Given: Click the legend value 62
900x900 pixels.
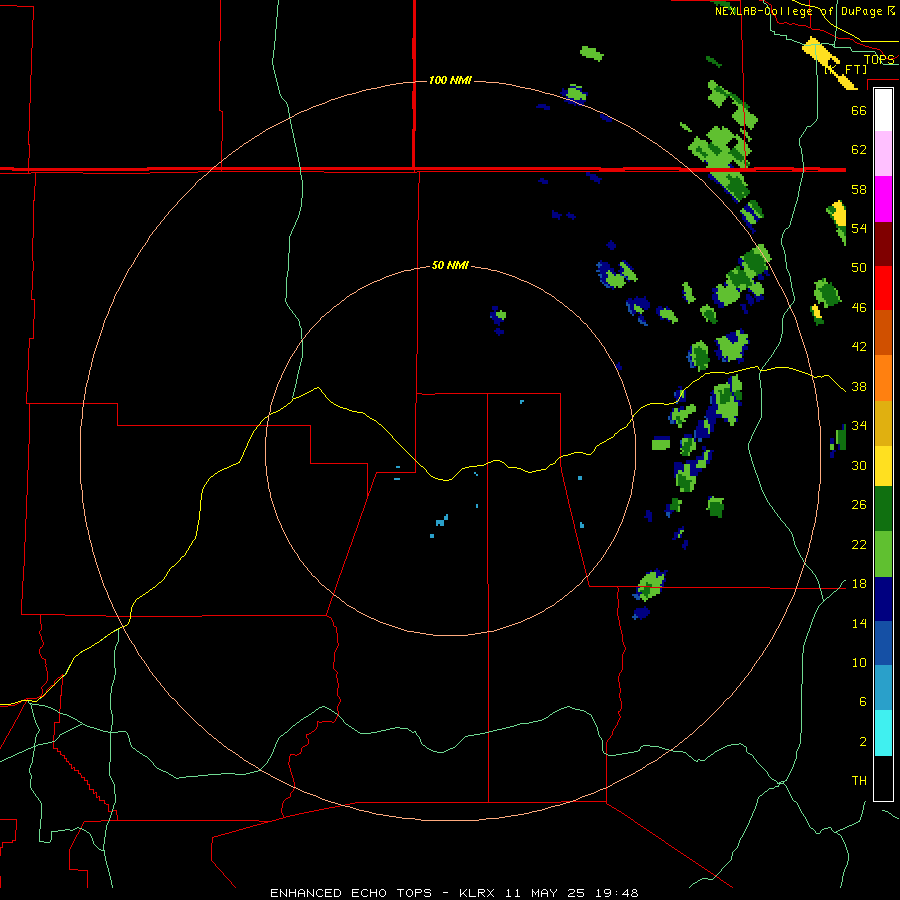Looking at the screenshot, I should coord(859,150).
